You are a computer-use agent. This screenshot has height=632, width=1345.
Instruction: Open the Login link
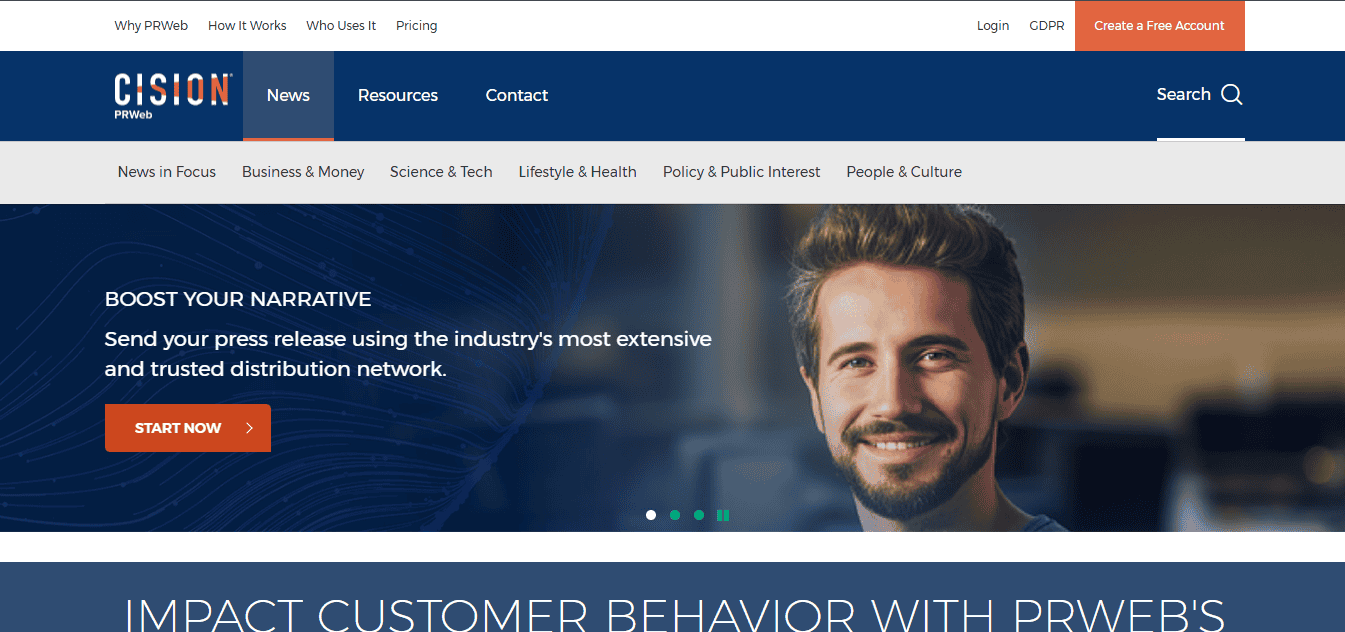click(993, 26)
